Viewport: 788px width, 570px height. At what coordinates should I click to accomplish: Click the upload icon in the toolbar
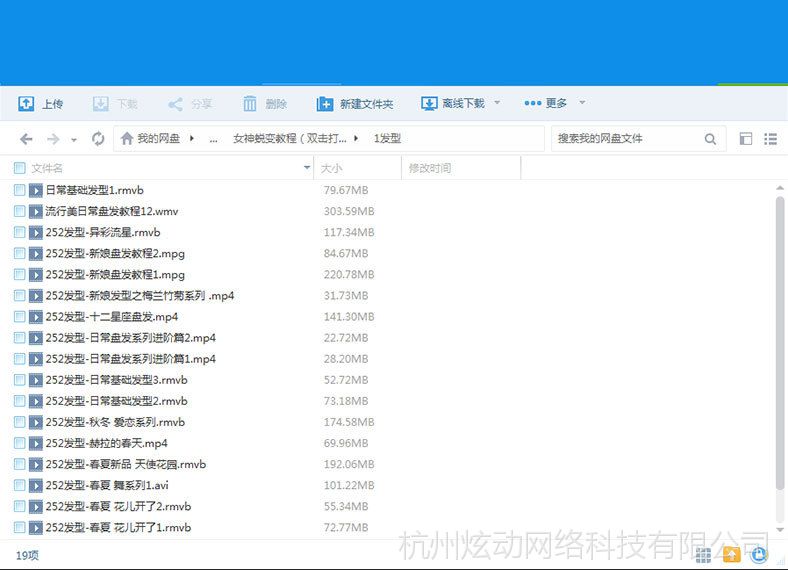[26, 104]
